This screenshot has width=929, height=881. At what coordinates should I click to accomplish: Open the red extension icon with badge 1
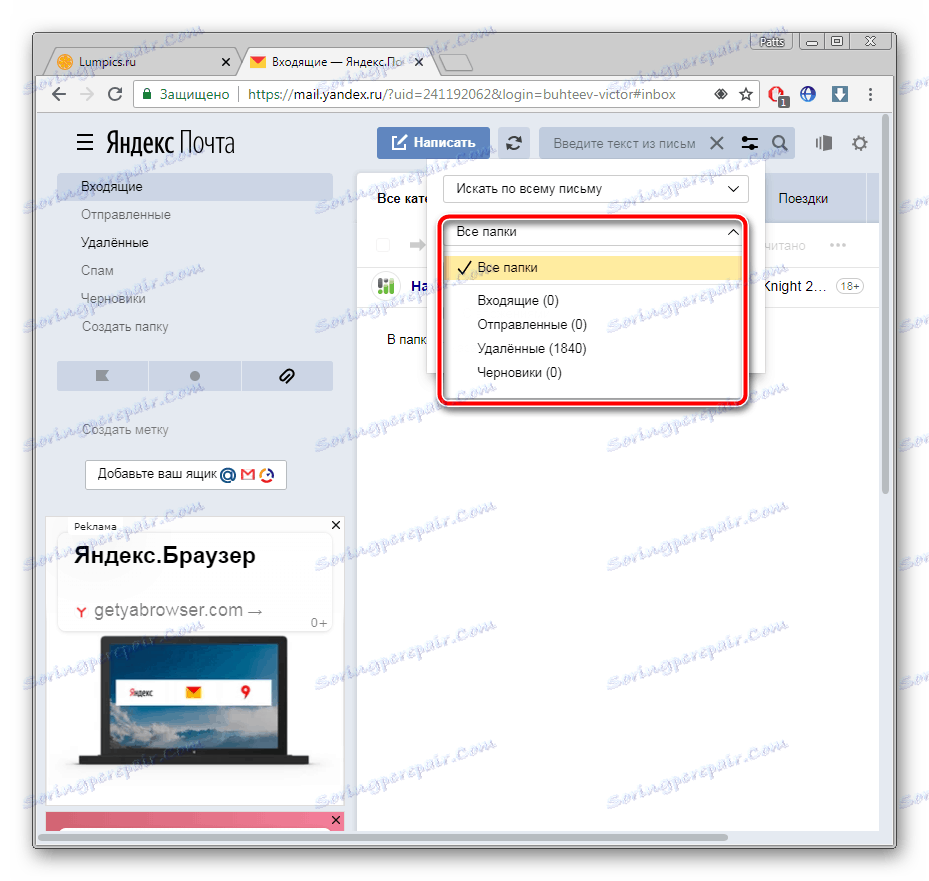point(777,95)
